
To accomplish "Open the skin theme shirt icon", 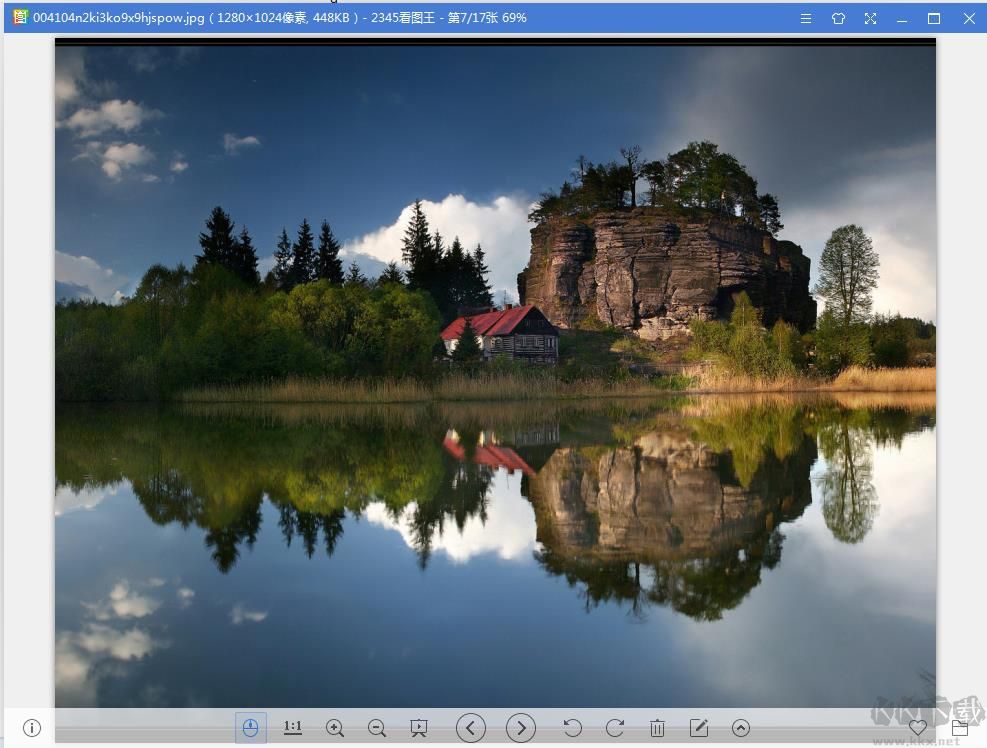I will (x=838, y=18).
